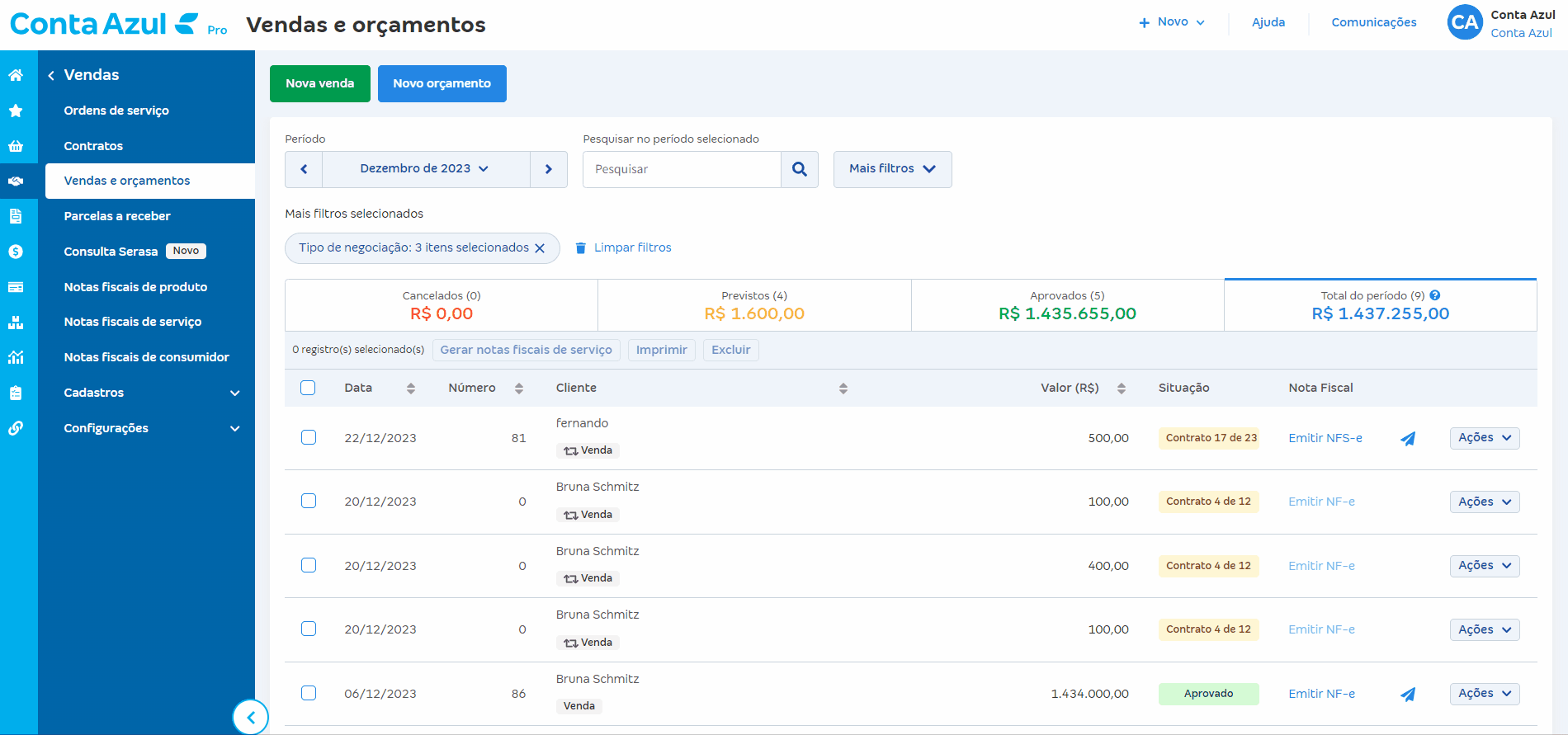The height and width of the screenshot is (735, 1568).
Task: Open the Novo dropdown in top bar
Action: pyautogui.click(x=1172, y=22)
